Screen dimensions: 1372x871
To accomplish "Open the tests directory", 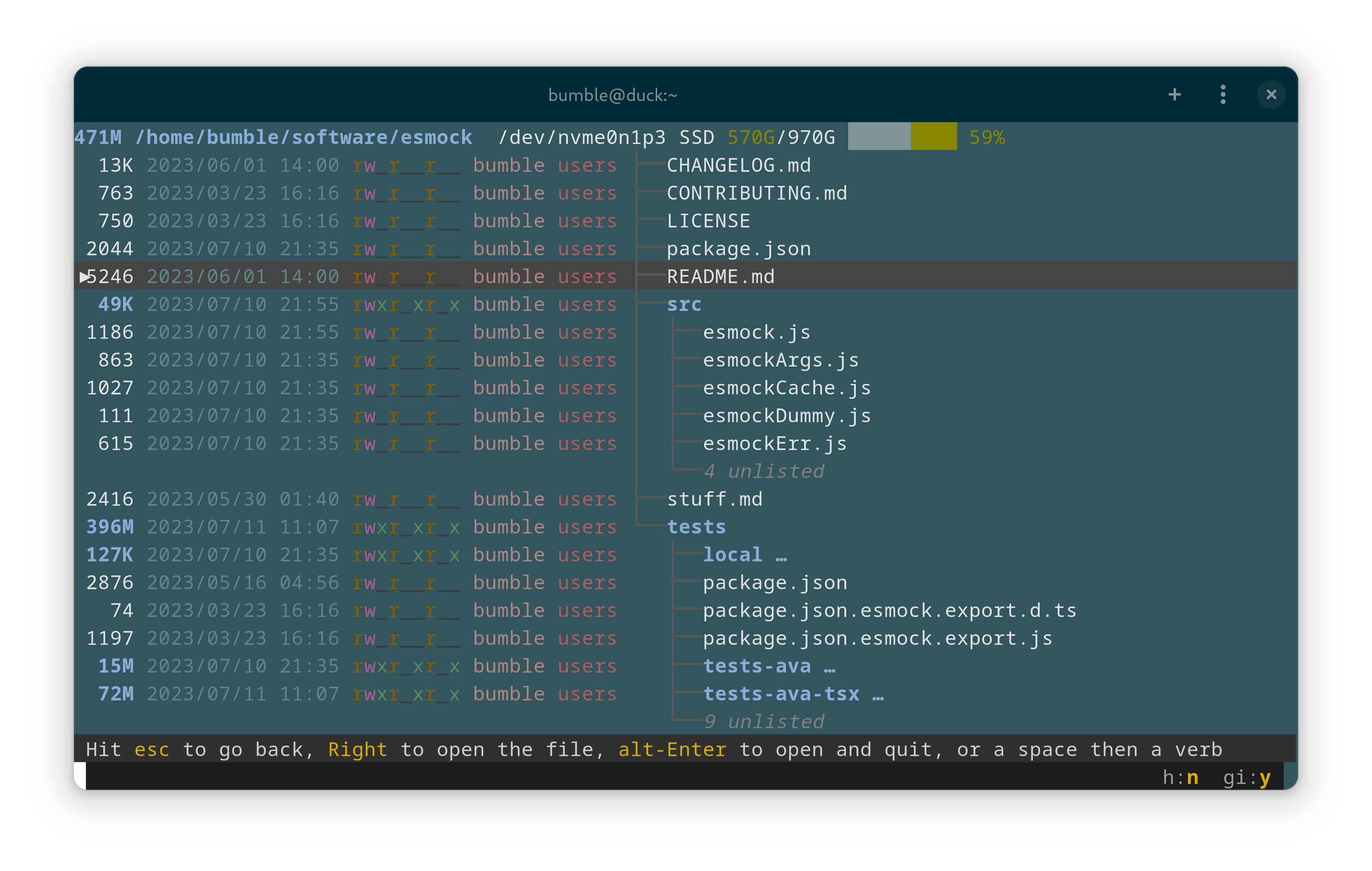I will [x=696, y=526].
